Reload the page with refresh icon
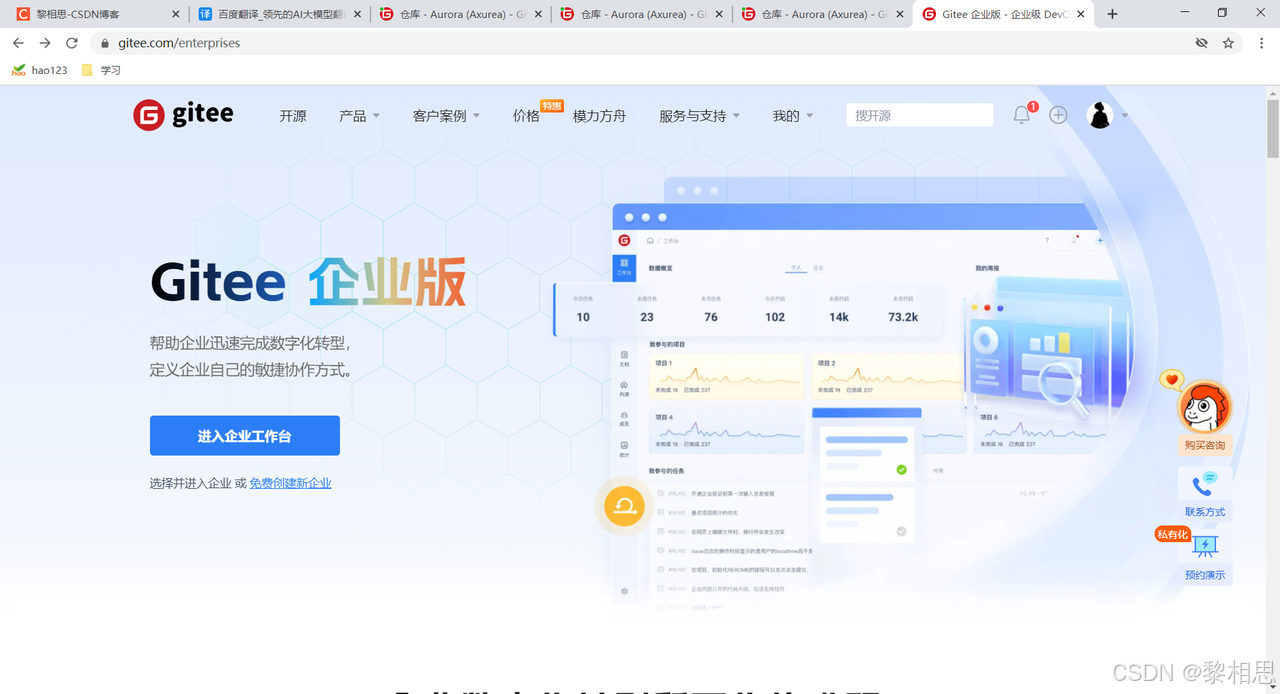The image size is (1280, 694). point(72,43)
